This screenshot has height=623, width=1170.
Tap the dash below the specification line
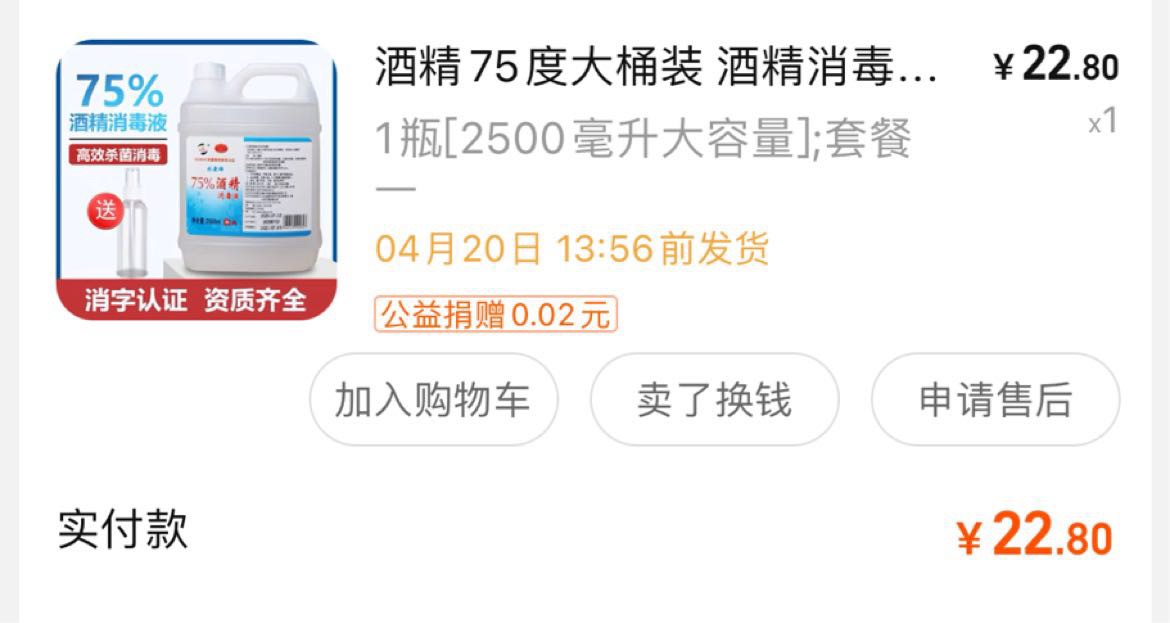coord(395,188)
